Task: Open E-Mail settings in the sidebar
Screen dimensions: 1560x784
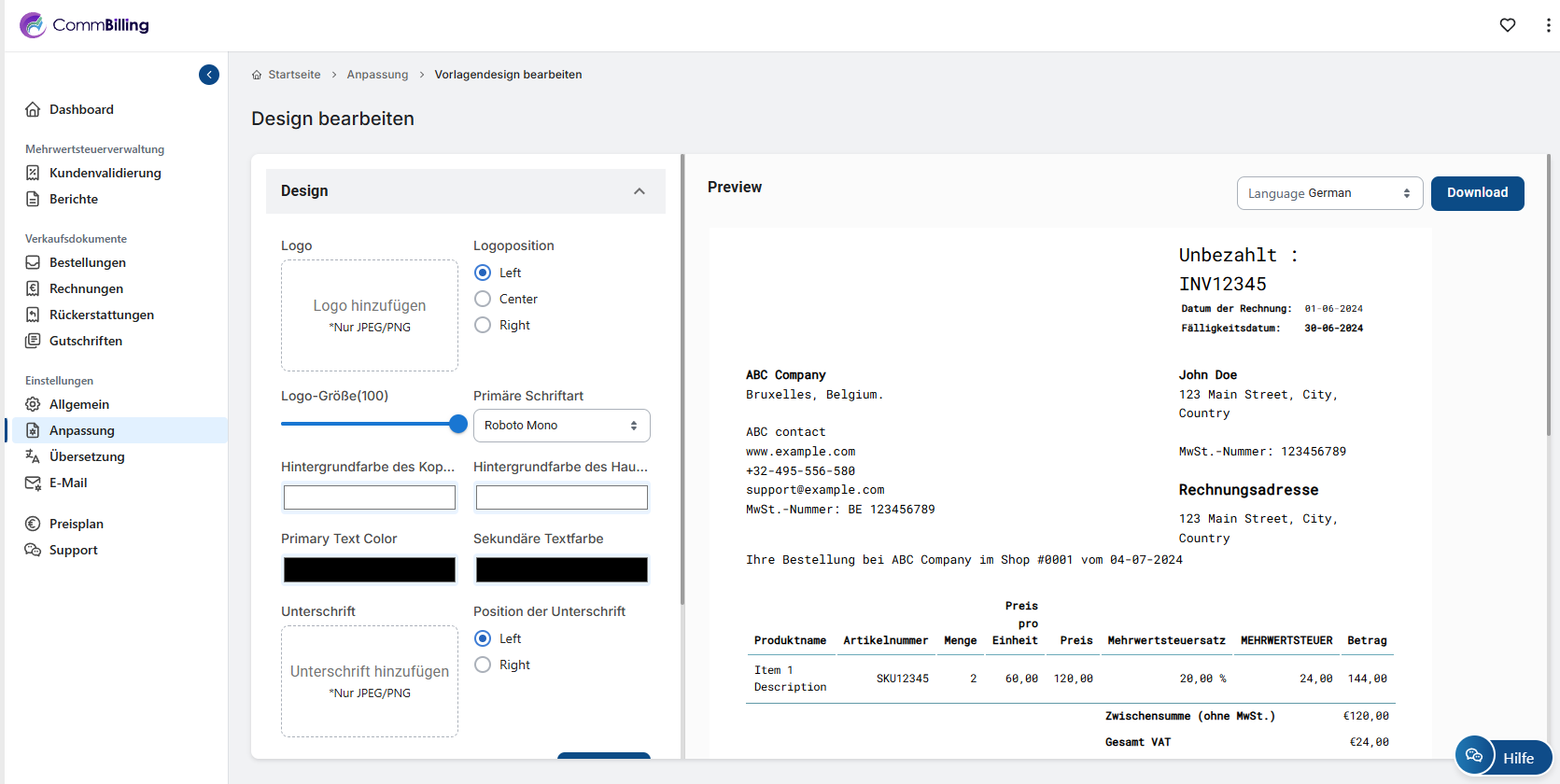Action: click(68, 483)
